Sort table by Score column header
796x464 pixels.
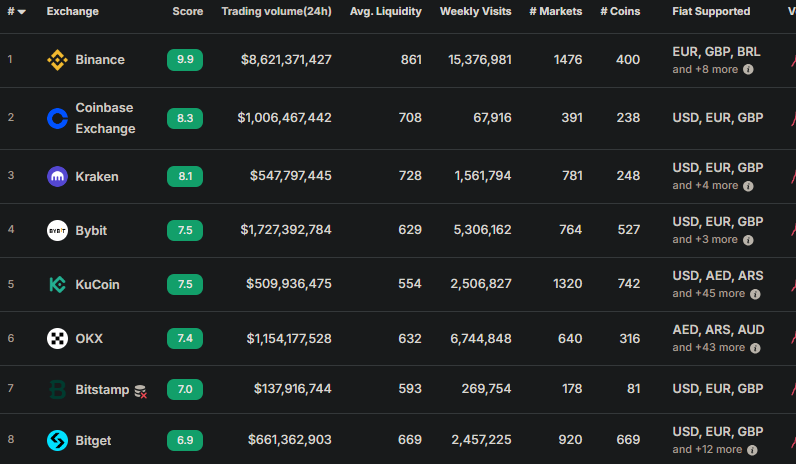187,11
